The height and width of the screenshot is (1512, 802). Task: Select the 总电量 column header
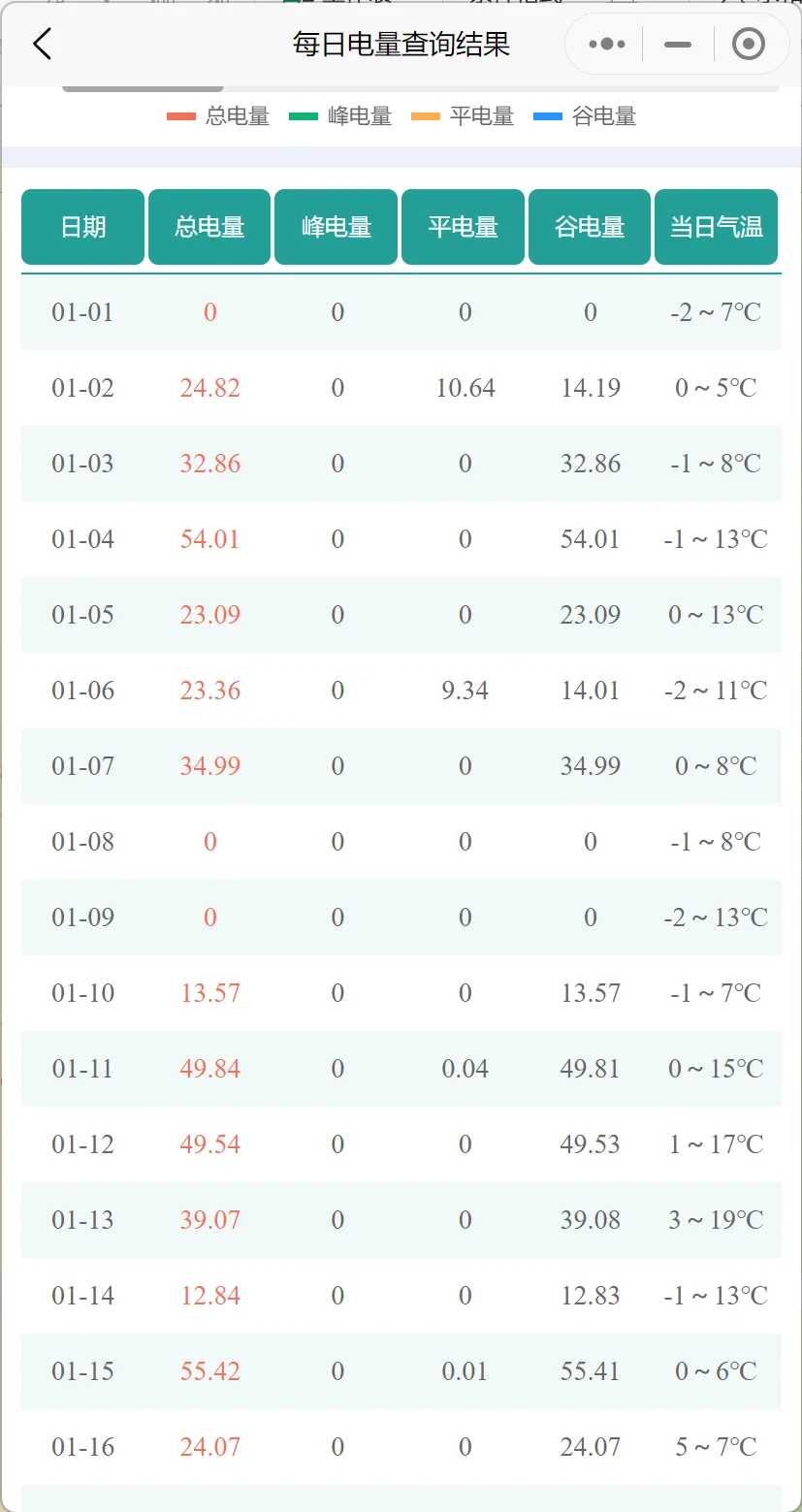point(209,227)
